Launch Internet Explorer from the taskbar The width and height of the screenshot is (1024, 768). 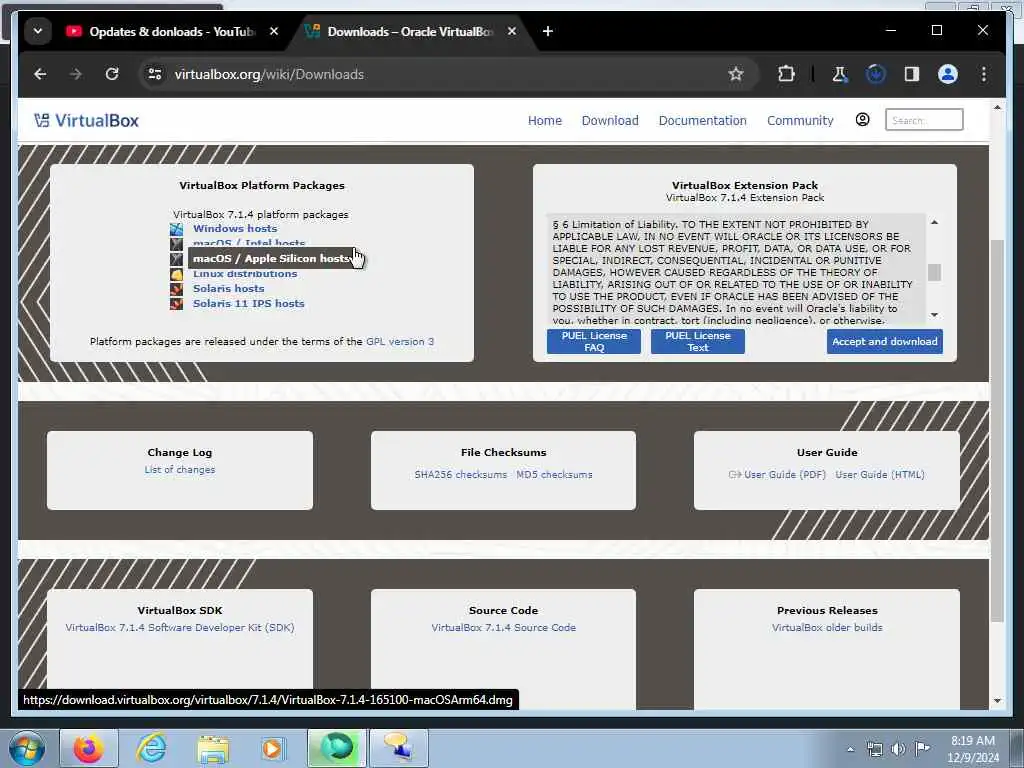click(x=151, y=748)
